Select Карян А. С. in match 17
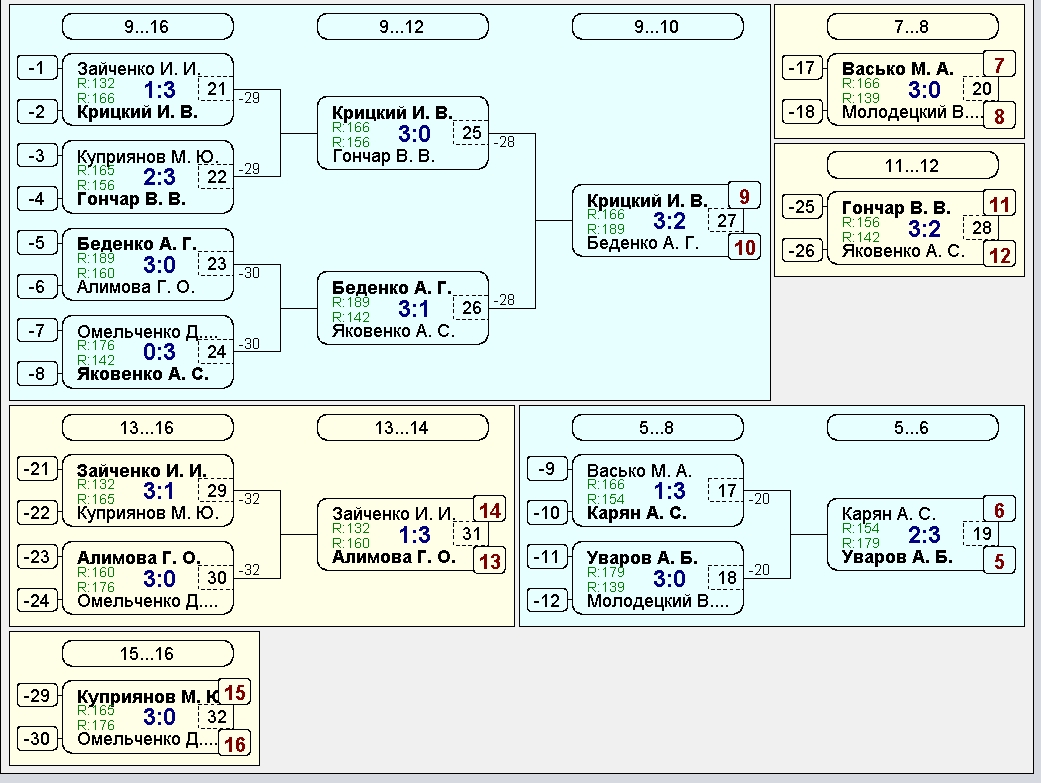Viewport: 1041px width, 783px height. pyautogui.click(x=637, y=513)
